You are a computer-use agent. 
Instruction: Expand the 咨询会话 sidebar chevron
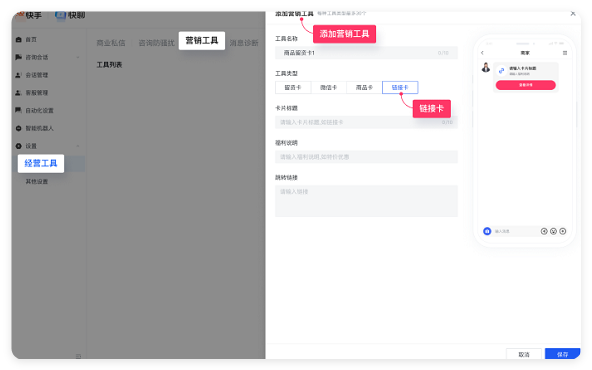click(x=78, y=57)
